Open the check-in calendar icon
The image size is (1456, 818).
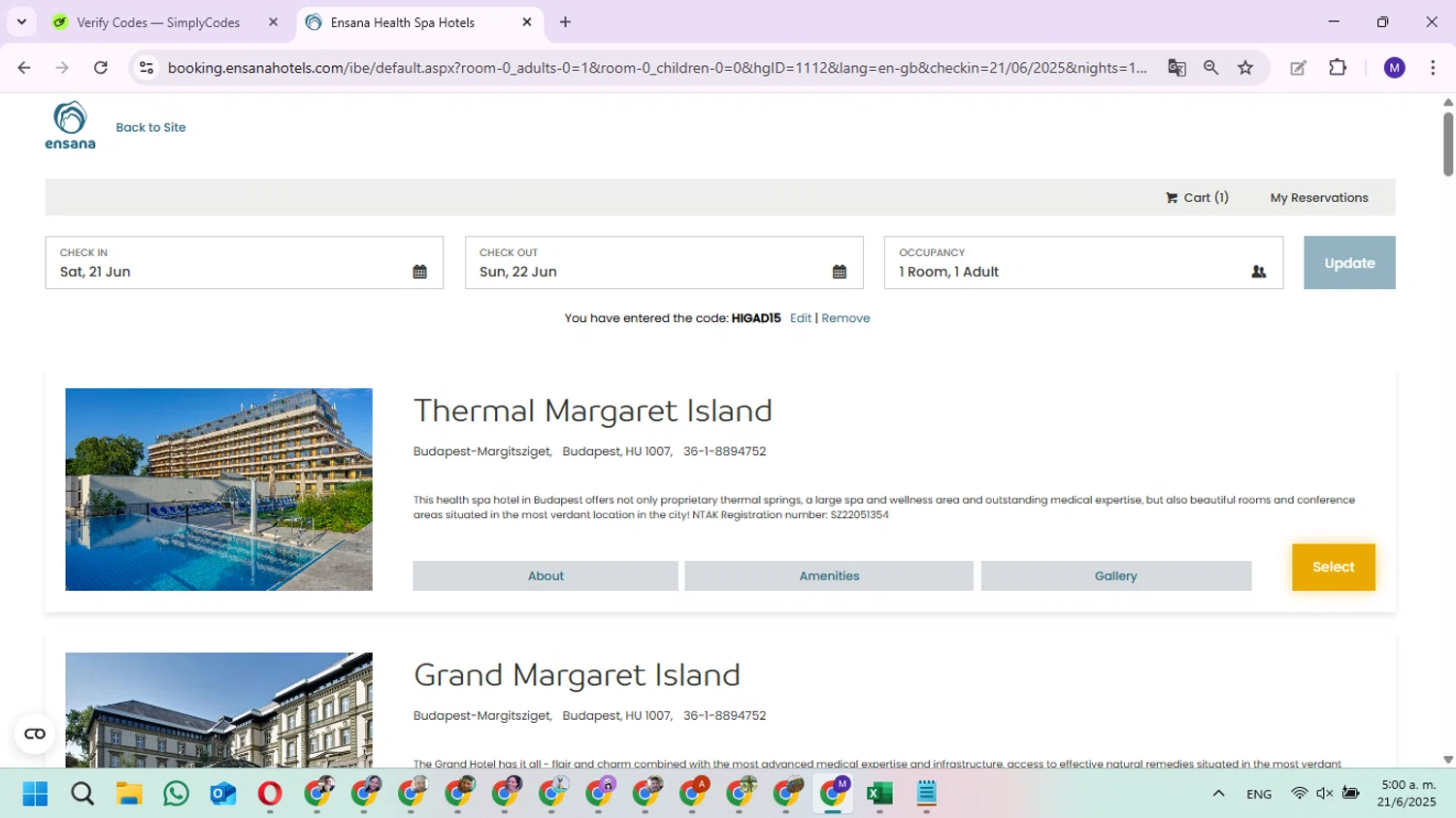pos(419,272)
